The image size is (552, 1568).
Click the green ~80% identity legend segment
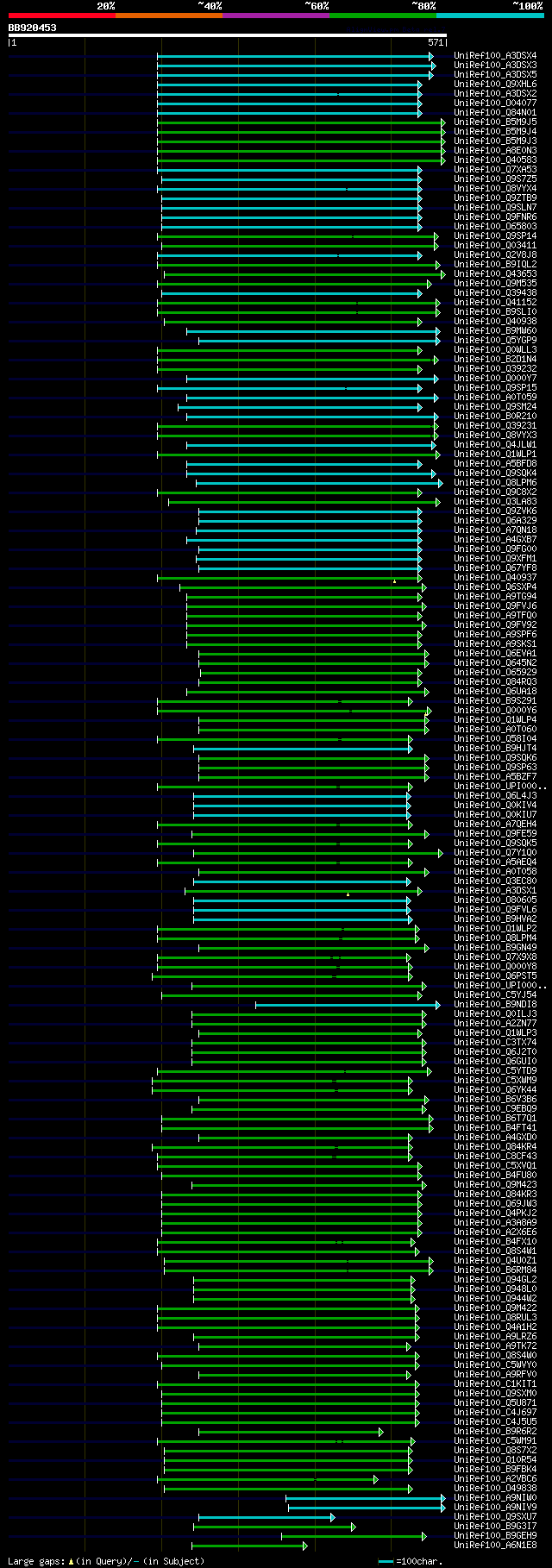[x=382, y=16]
